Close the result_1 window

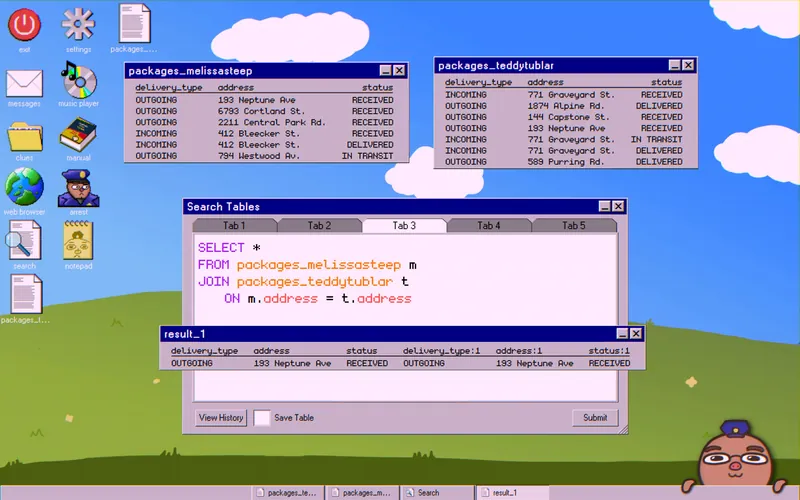coord(636,334)
